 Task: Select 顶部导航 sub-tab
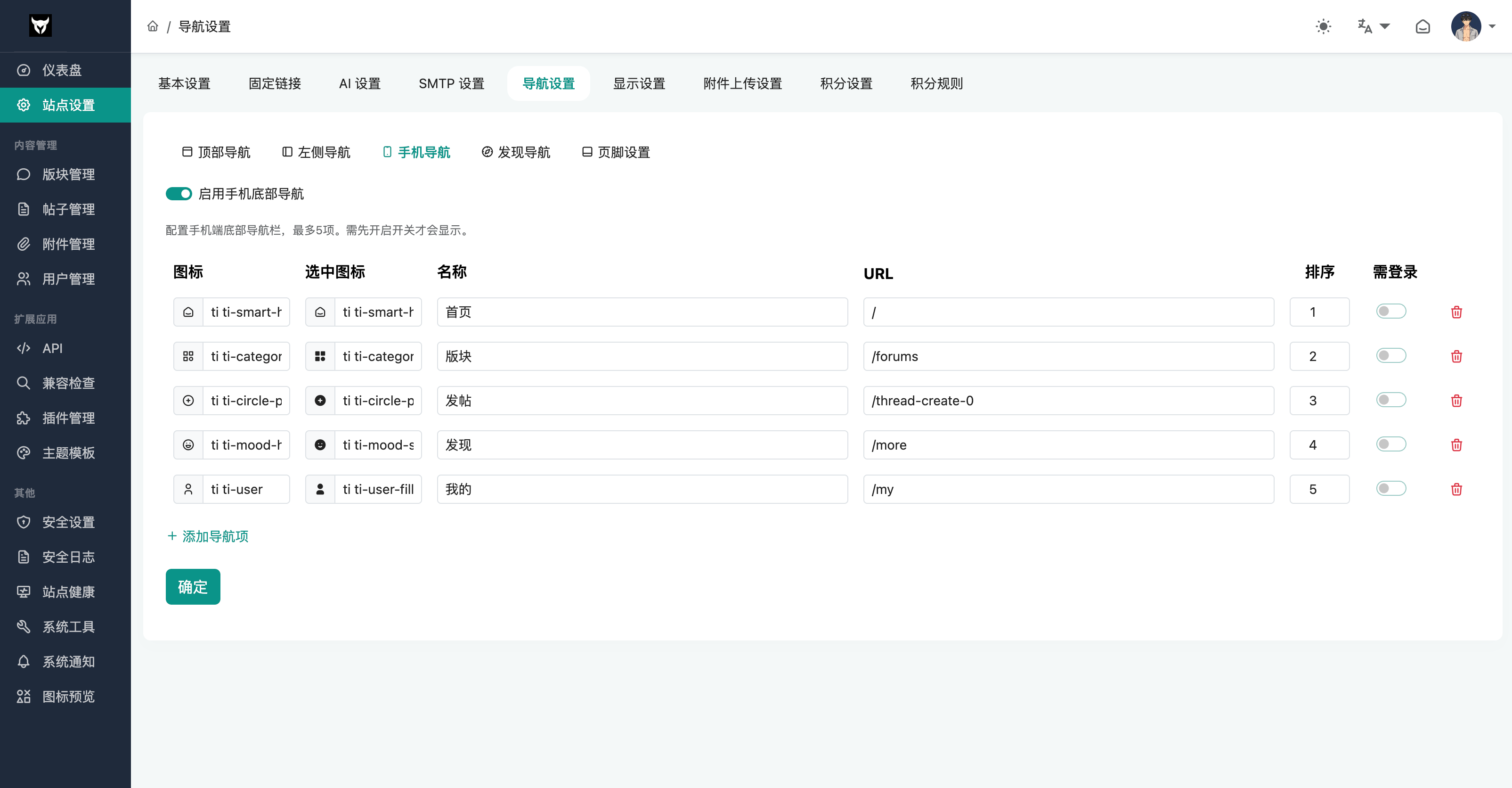point(216,153)
